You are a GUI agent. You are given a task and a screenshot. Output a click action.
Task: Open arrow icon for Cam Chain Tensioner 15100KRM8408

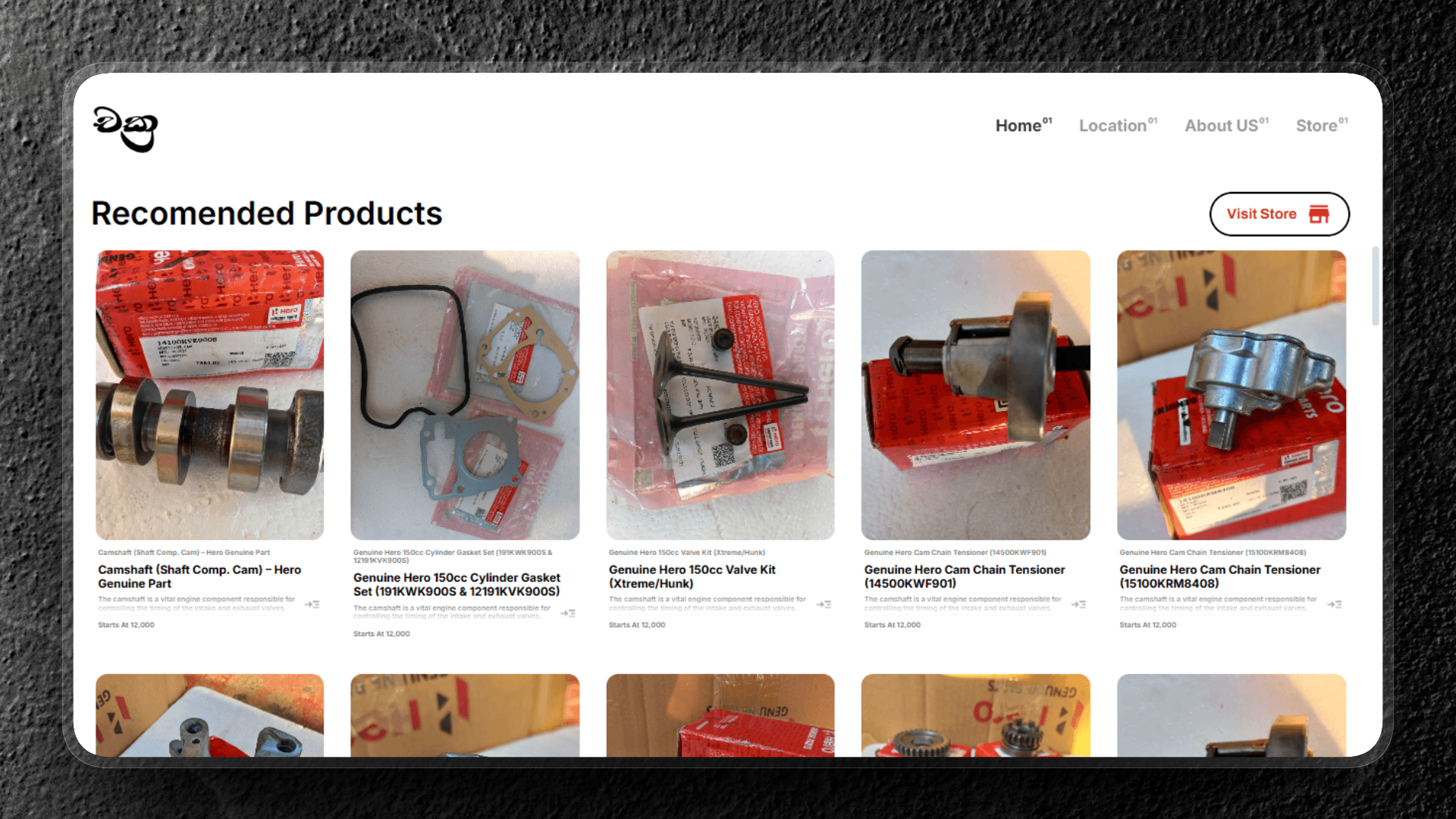(x=1335, y=604)
